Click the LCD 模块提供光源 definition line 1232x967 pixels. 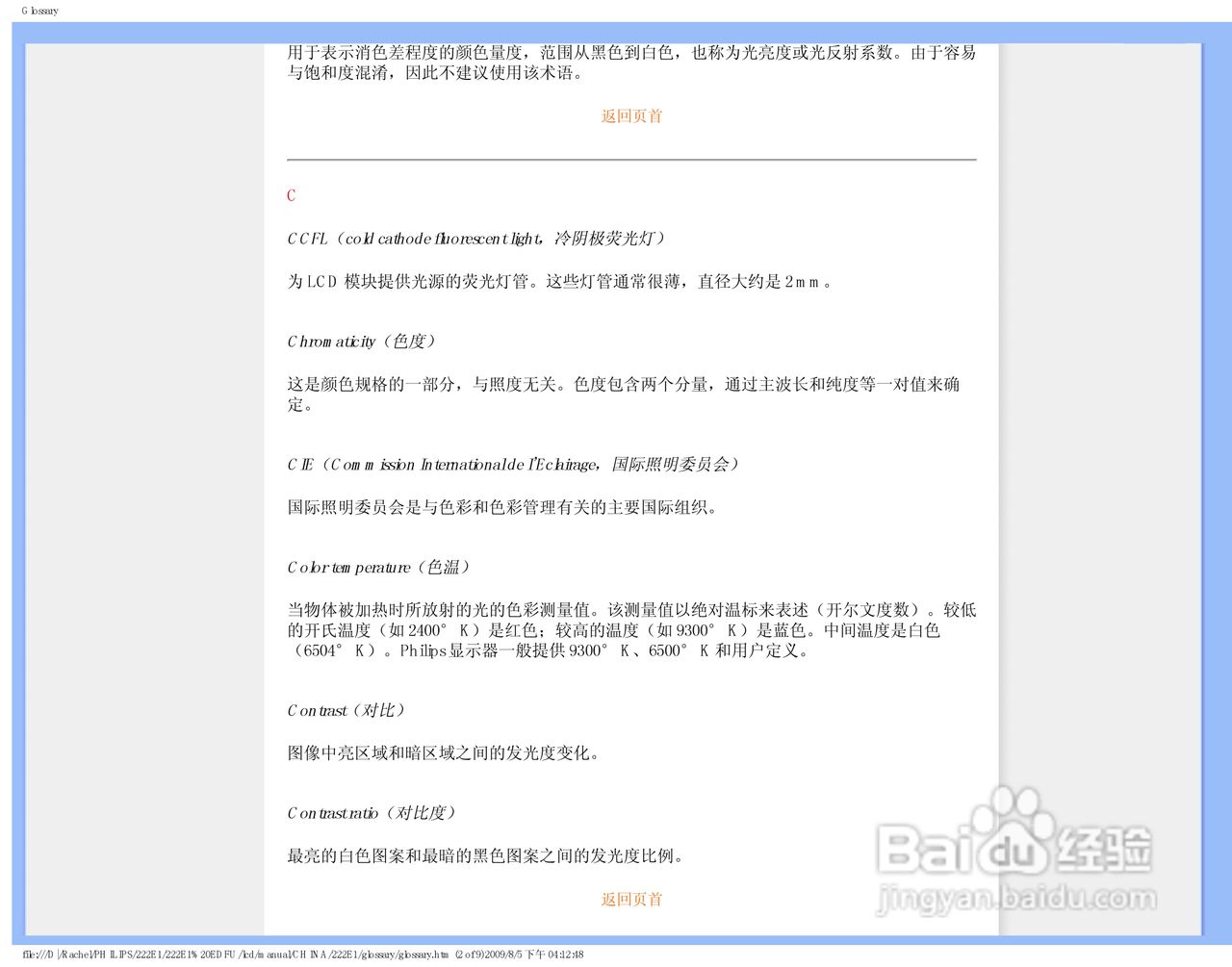(x=559, y=282)
